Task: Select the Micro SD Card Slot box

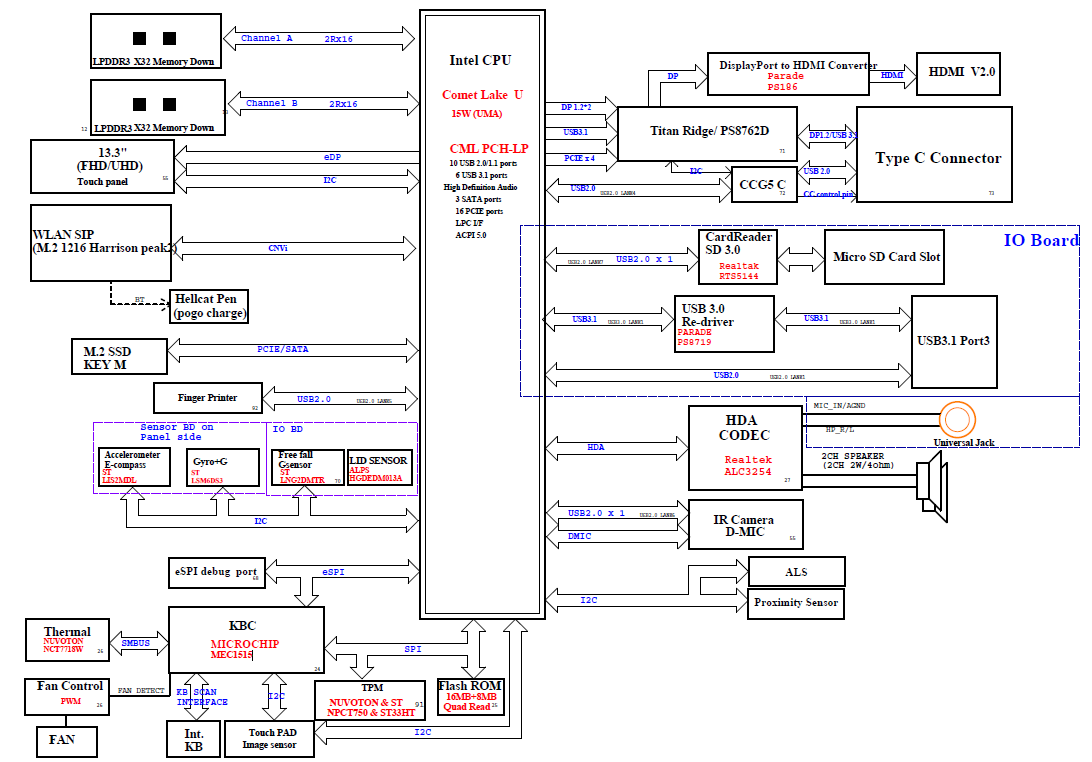Action: (886, 257)
